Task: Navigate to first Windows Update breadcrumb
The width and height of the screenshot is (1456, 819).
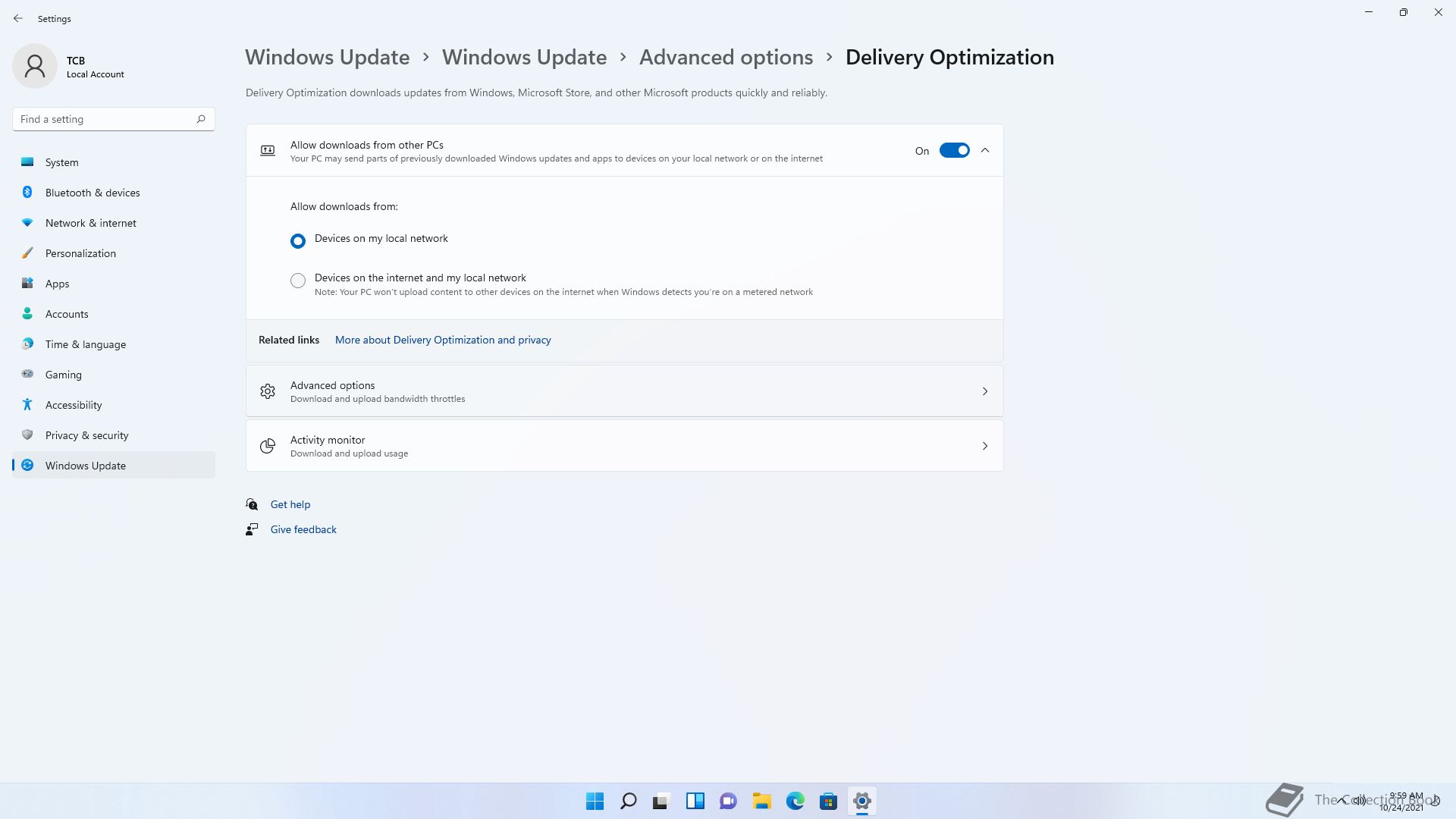Action: tap(327, 57)
